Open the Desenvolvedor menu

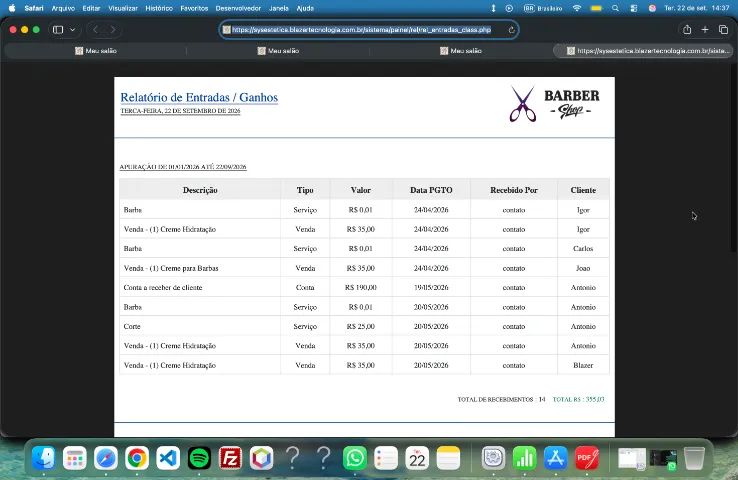point(238,8)
